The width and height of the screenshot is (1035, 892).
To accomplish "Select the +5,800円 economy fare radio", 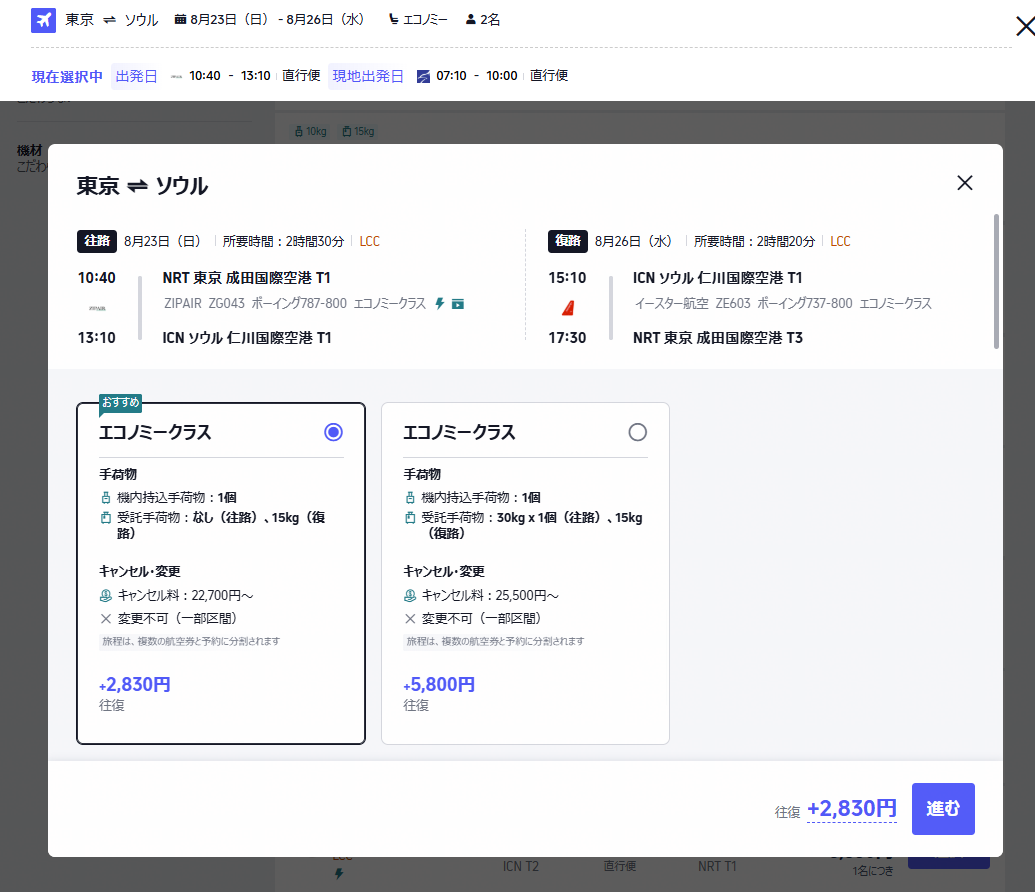I will pyautogui.click(x=638, y=432).
